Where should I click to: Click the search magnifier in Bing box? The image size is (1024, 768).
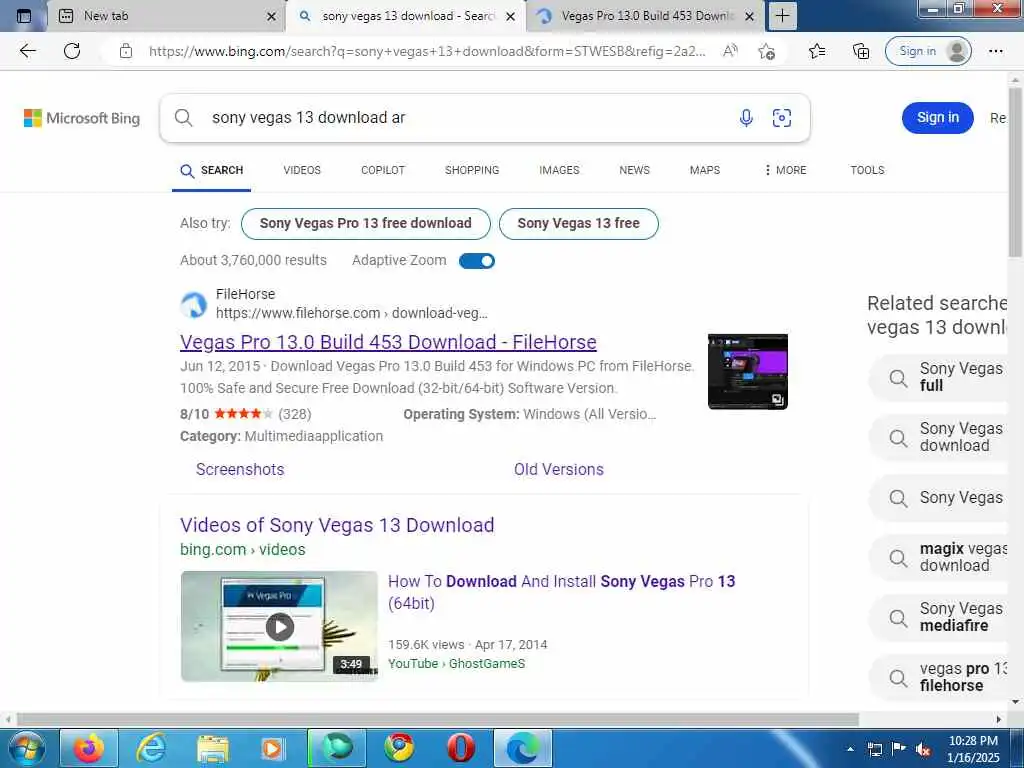point(184,118)
